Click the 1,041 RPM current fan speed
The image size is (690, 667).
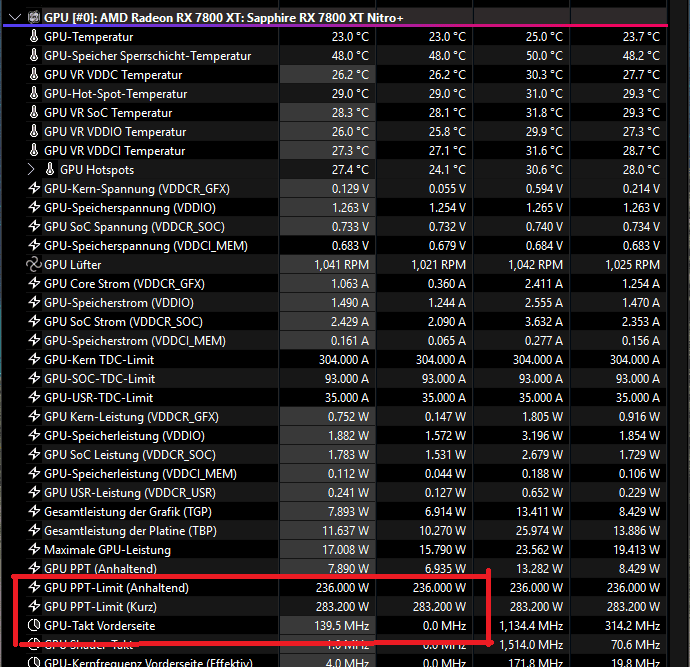(341, 264)
